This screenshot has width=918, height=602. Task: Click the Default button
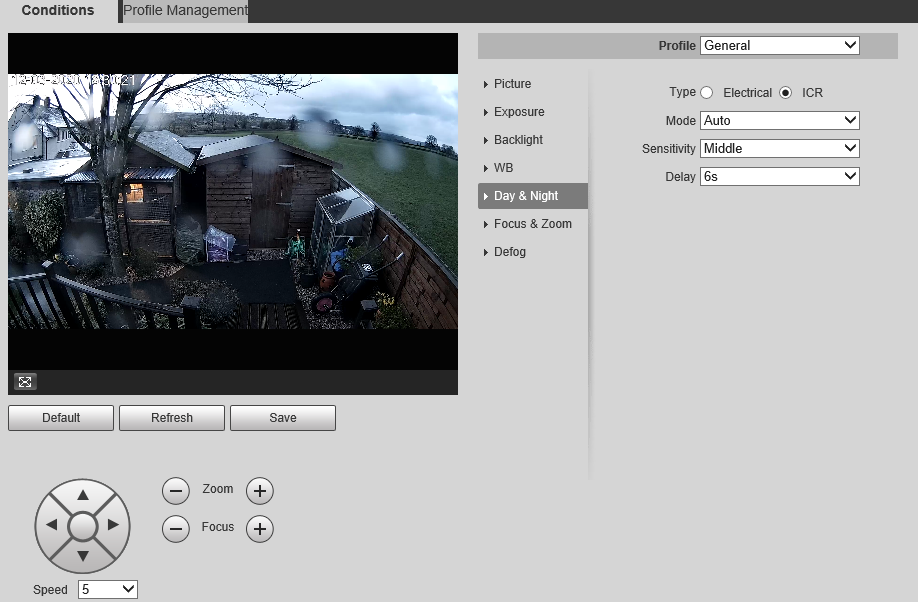pyautogui.click(x=61, y=418)
